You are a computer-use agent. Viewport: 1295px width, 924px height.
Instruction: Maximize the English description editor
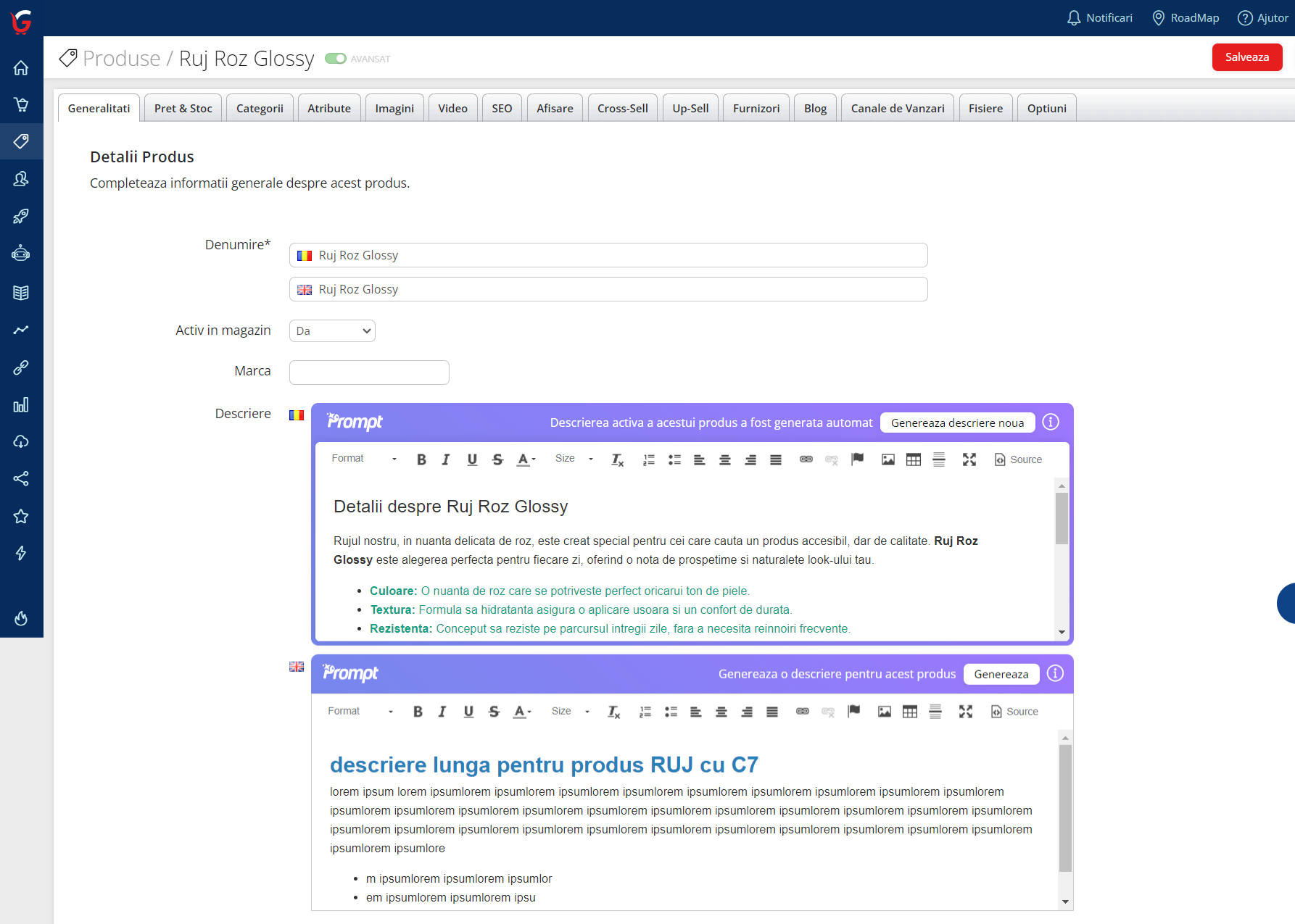tap(965, 712)
